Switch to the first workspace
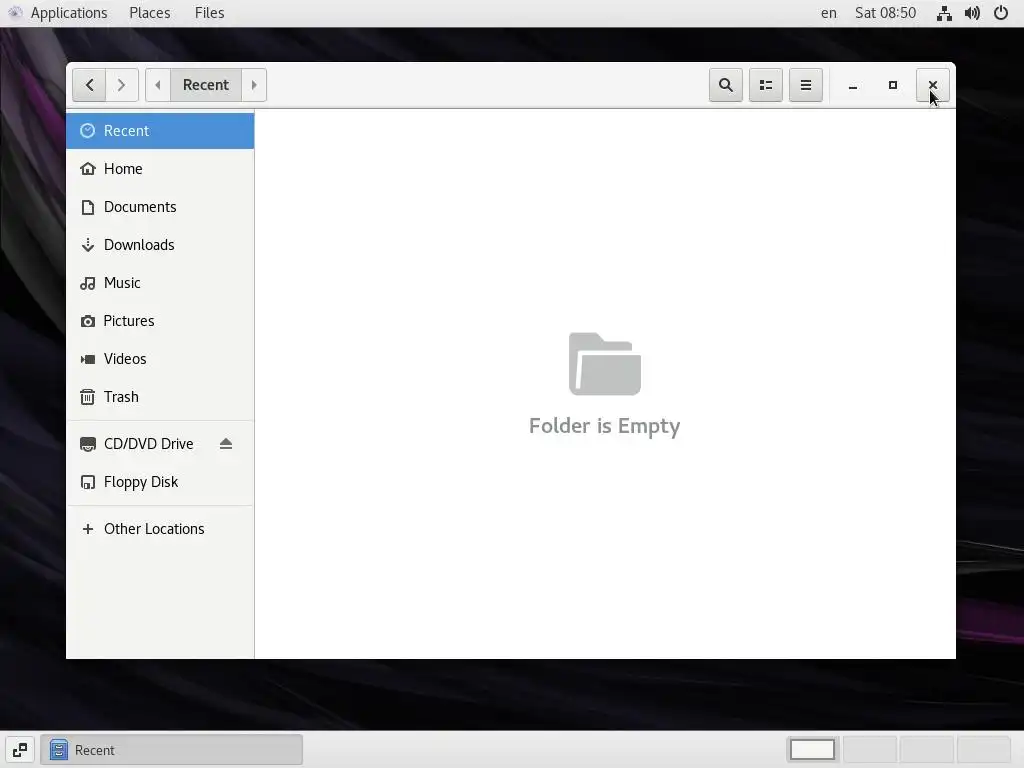This screenshot has width=1024, height=768. coord(812,750)
